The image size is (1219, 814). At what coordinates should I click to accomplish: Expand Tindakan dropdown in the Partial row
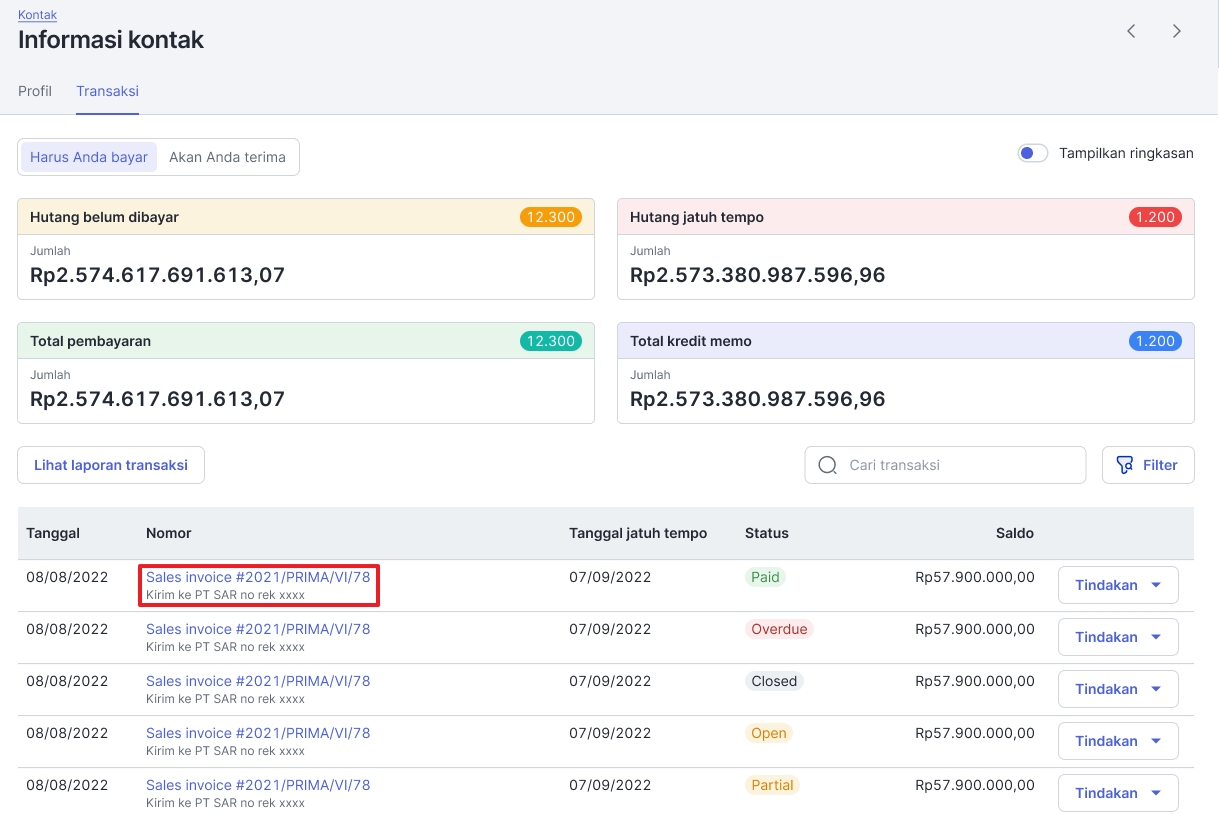click(x=1118, y=793)
